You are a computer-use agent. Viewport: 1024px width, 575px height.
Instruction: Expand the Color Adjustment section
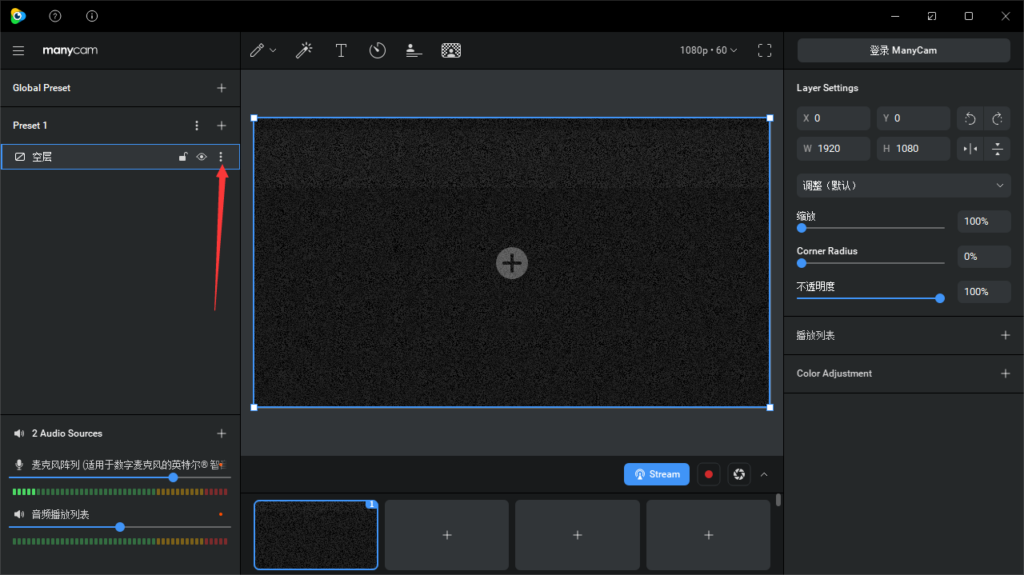[1005, 374]
